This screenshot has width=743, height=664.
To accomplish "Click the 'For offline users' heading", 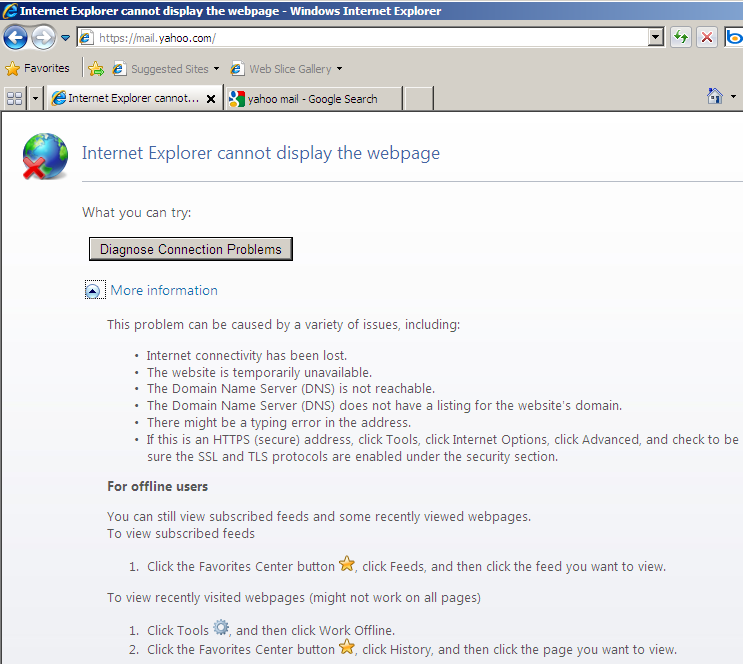I will [x=157, y=486].
